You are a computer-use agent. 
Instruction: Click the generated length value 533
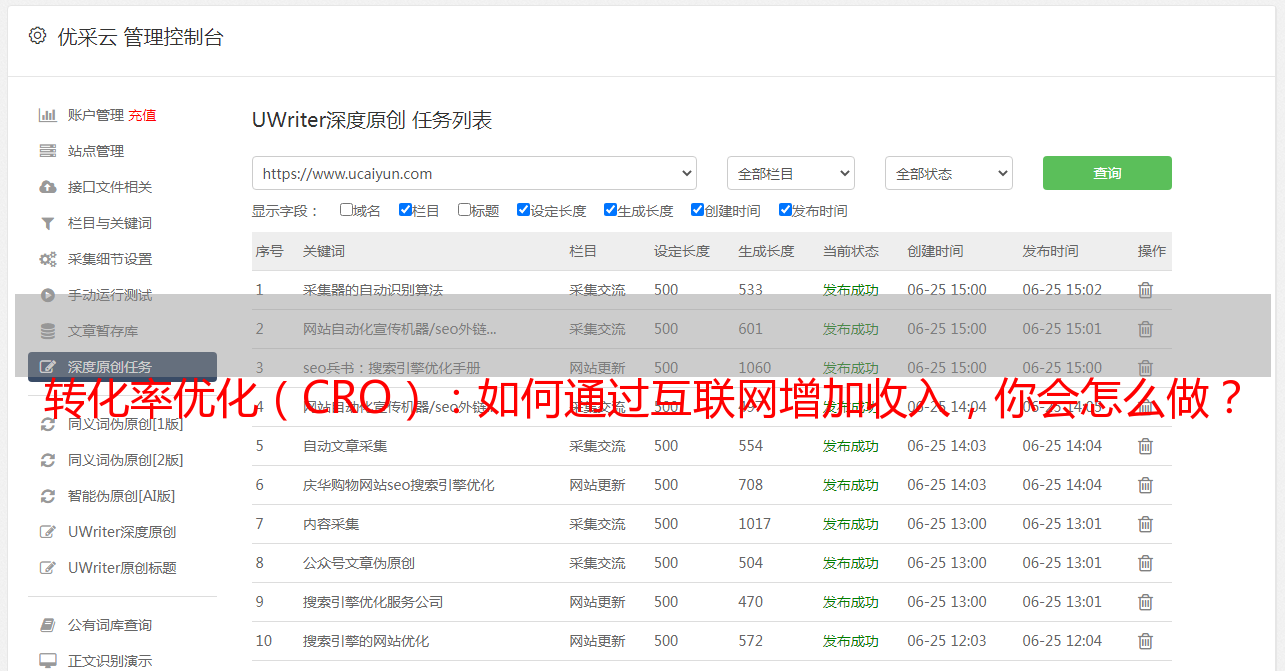coord(751,290)
